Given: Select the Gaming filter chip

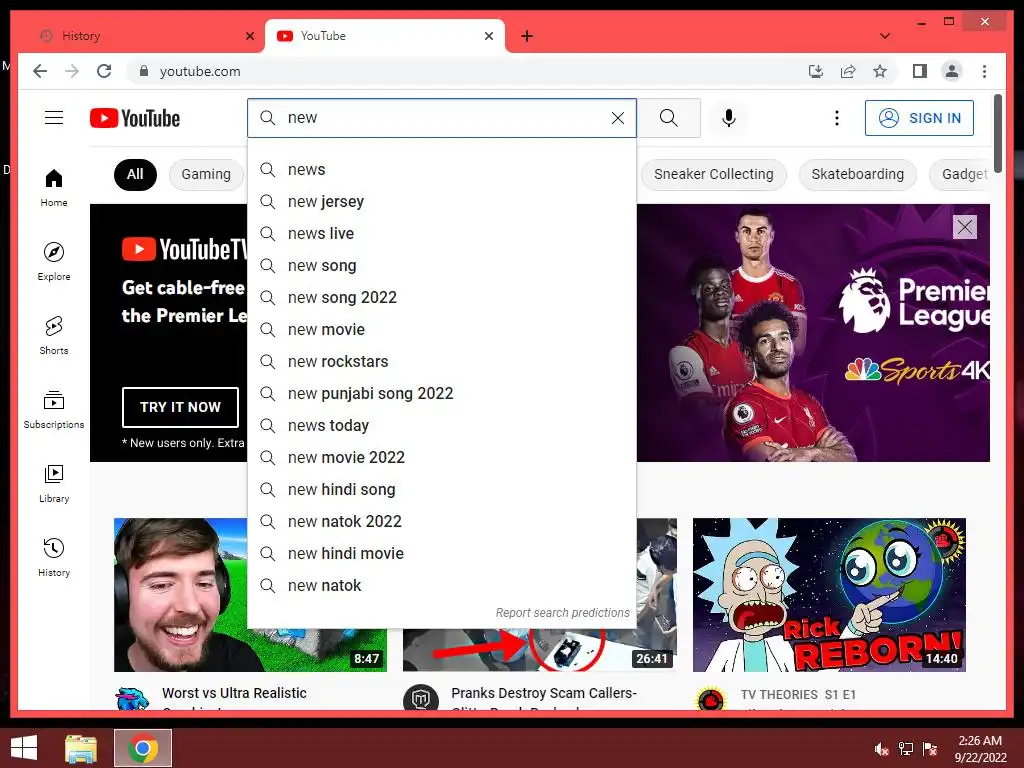Looking at the screenshot, I should click(206, 174).
